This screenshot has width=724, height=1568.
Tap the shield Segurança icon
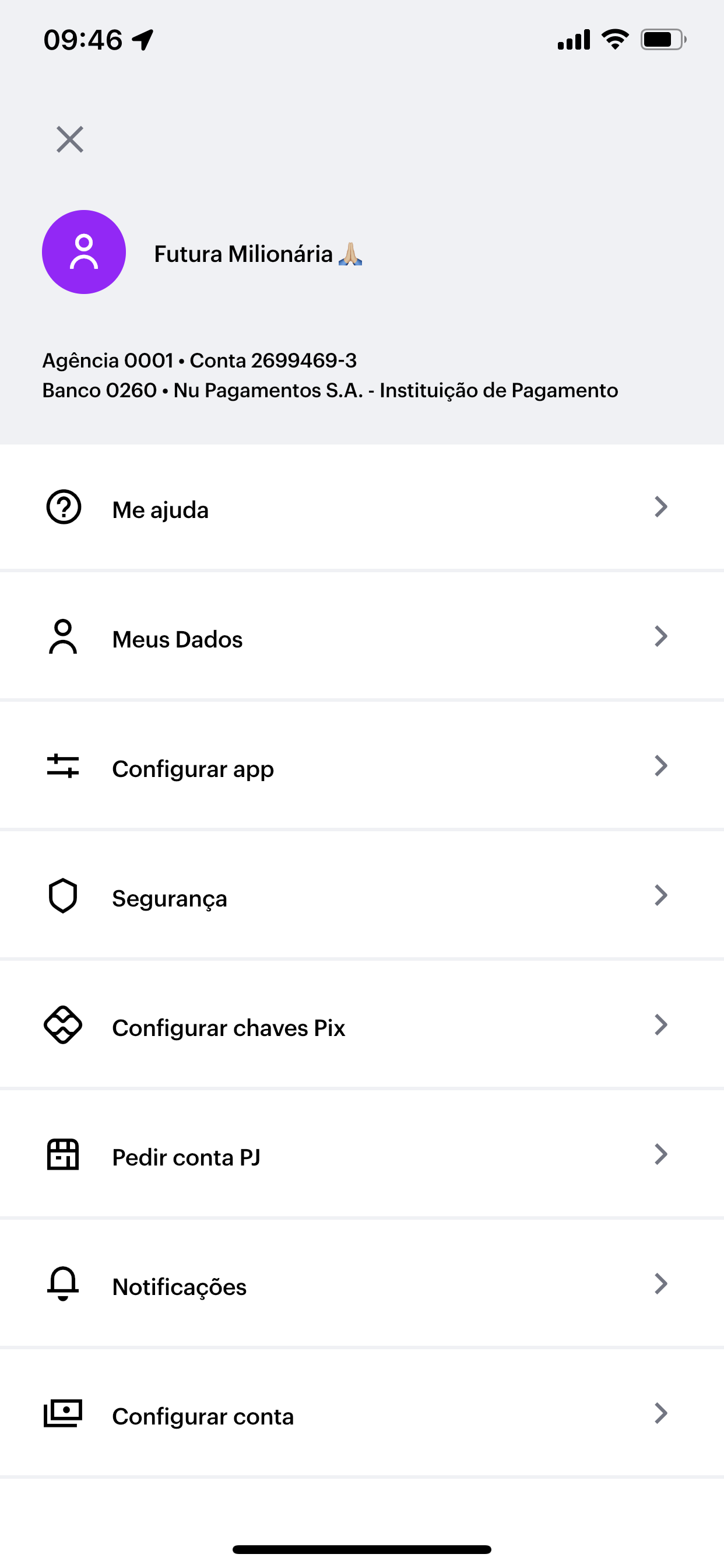64,896
